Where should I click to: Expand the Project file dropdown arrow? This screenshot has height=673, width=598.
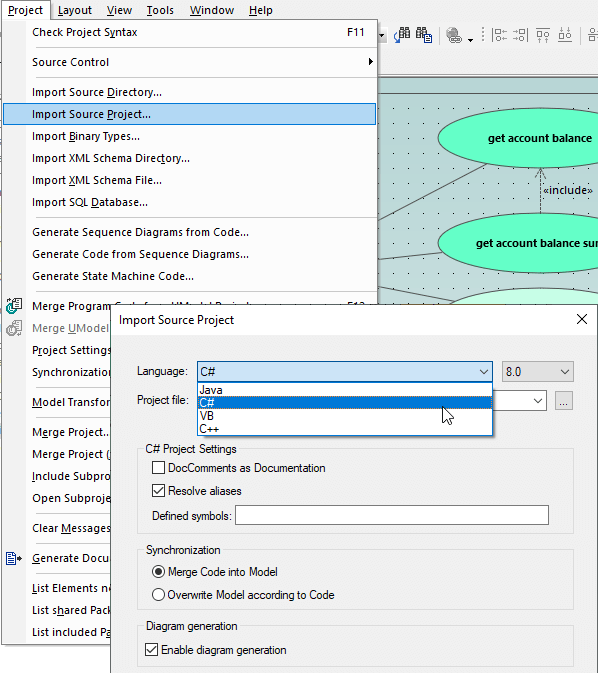(537, 401)
